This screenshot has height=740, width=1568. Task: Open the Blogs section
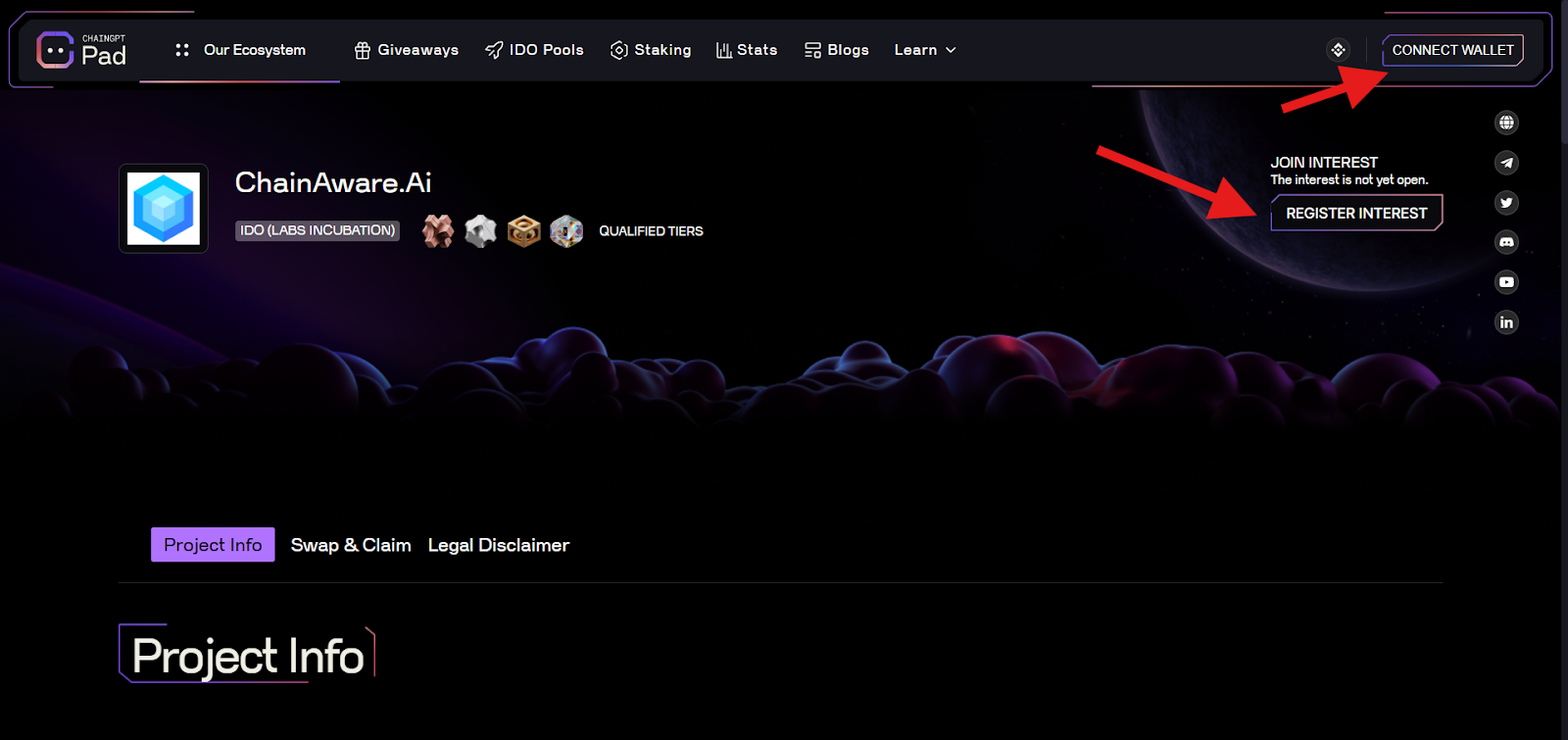click(x=837, y=50)
